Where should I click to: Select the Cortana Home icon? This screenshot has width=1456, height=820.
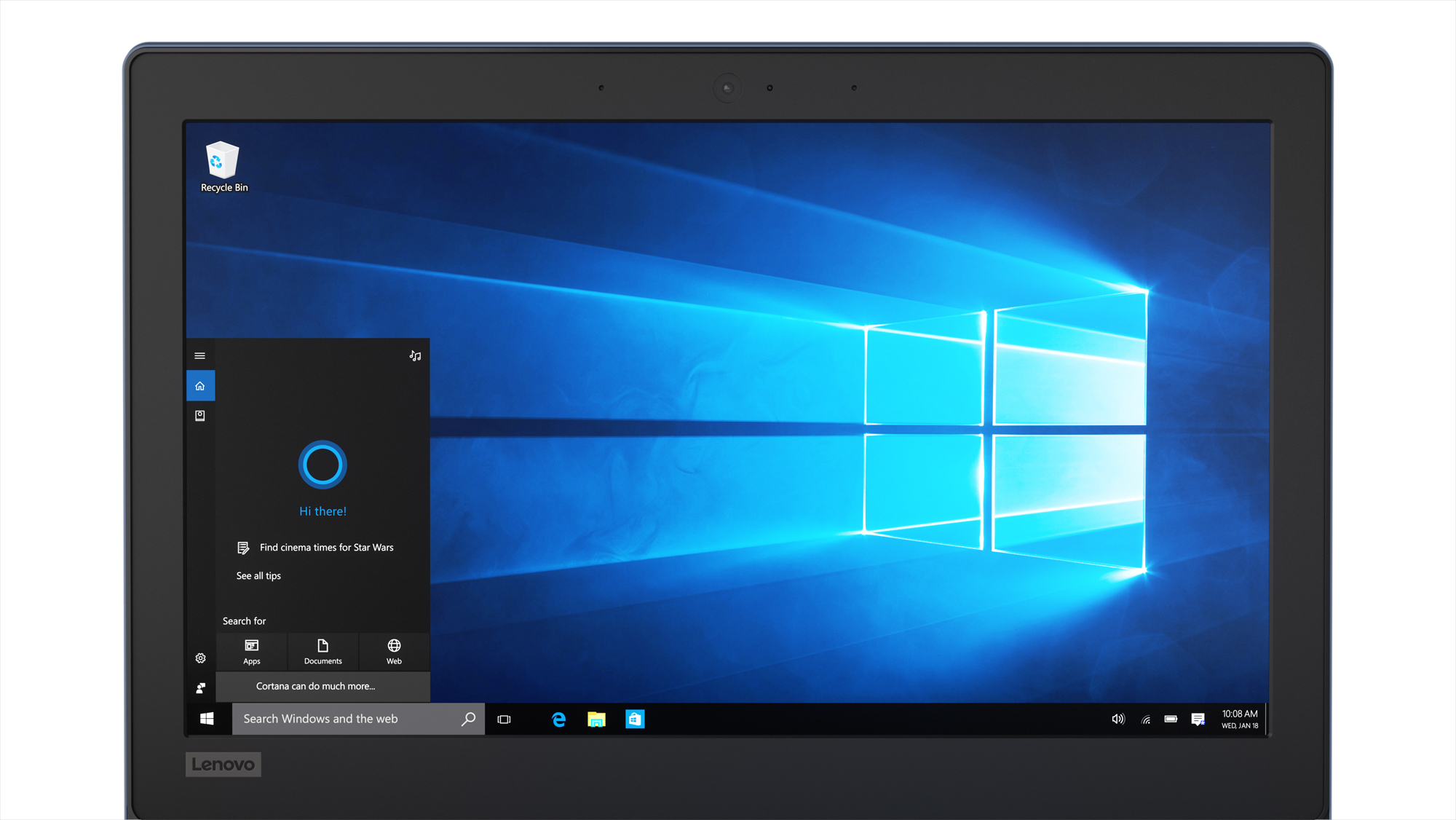coord(200,386)
